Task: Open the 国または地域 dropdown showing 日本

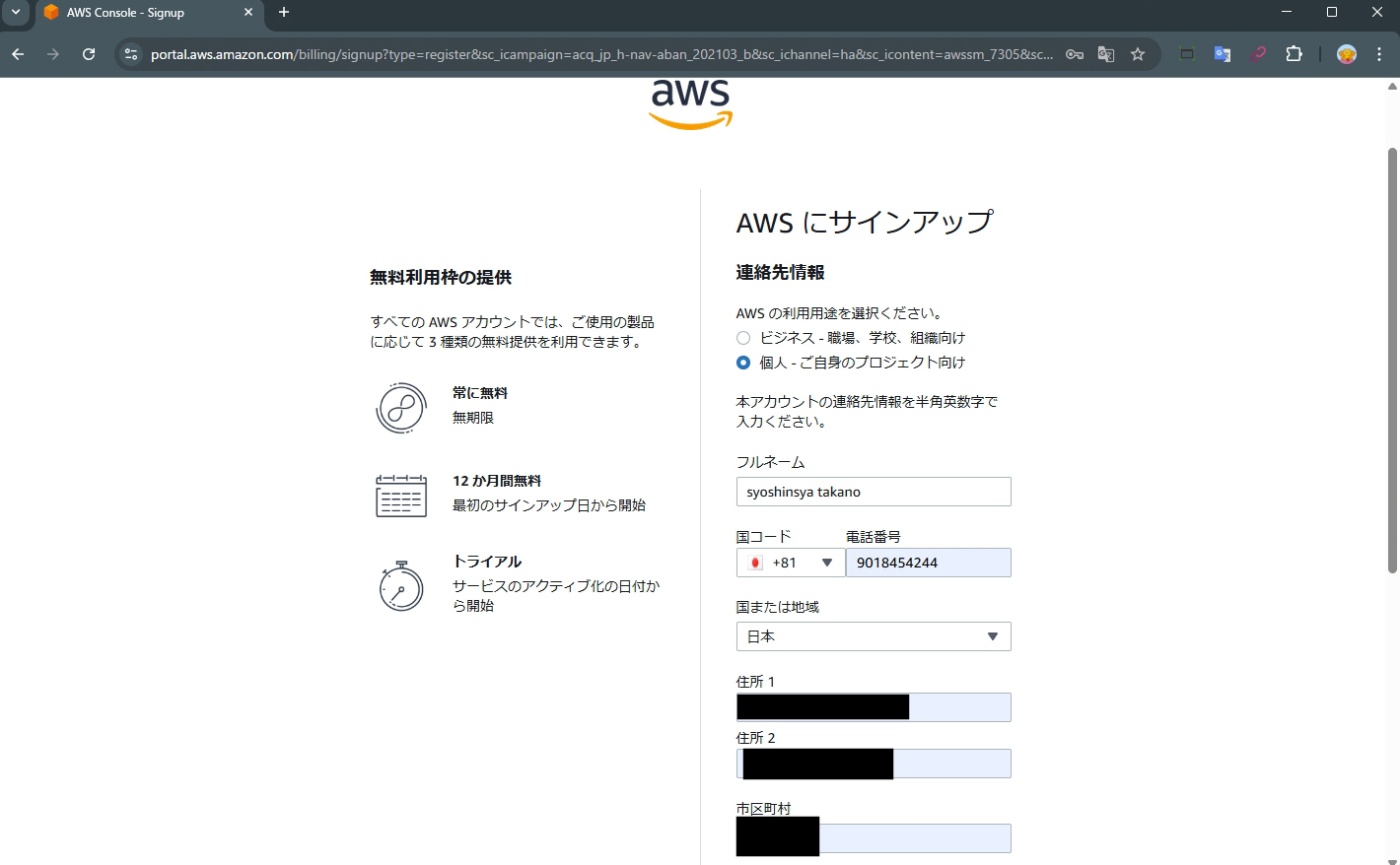Action: click(873, 636)
